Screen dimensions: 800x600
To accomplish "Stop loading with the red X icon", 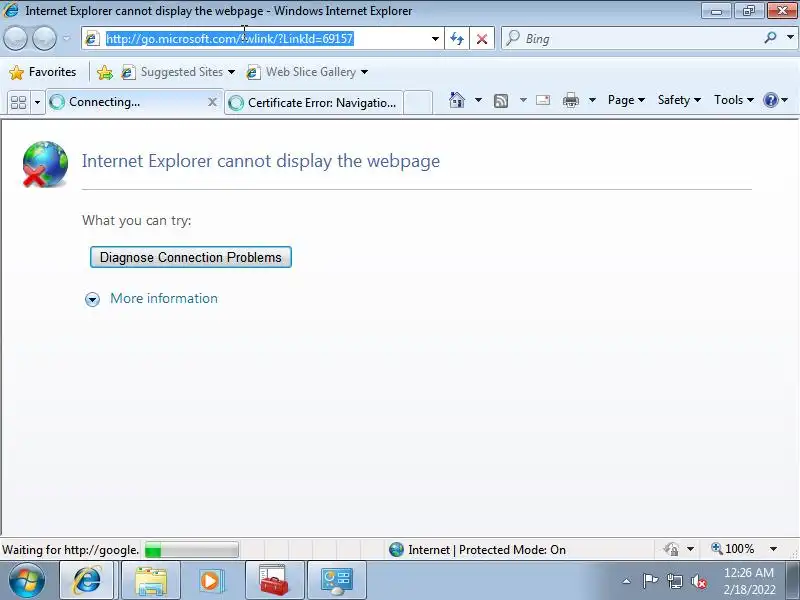I will pyautogui.click(x=482, y=39).
